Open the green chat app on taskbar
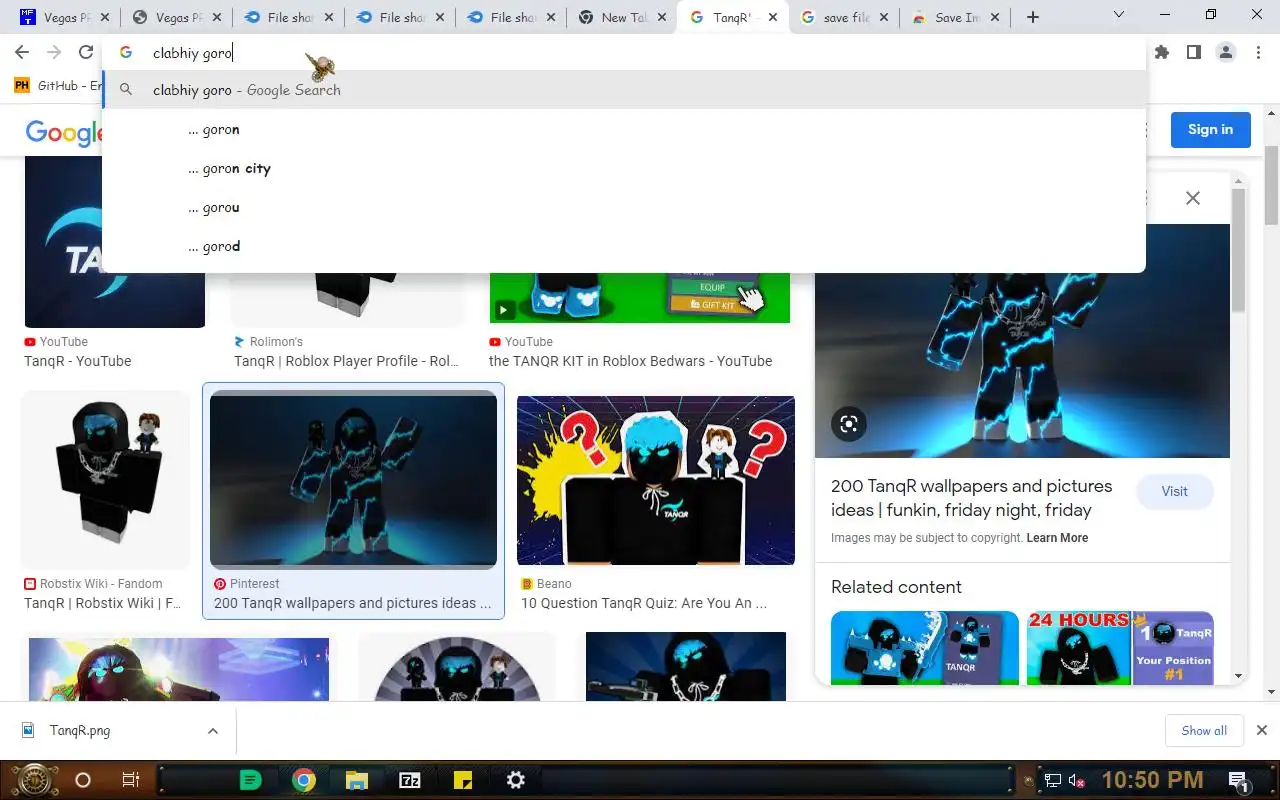Image resolution: width=1280 pixels, height=800 pixels. 251,780
